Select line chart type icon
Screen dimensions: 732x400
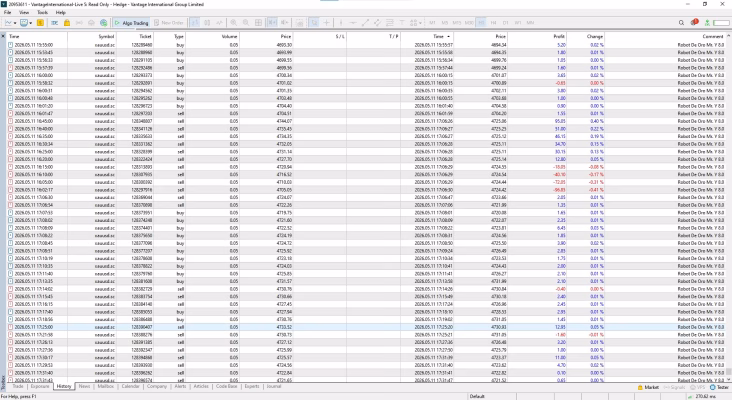point(219,22)
